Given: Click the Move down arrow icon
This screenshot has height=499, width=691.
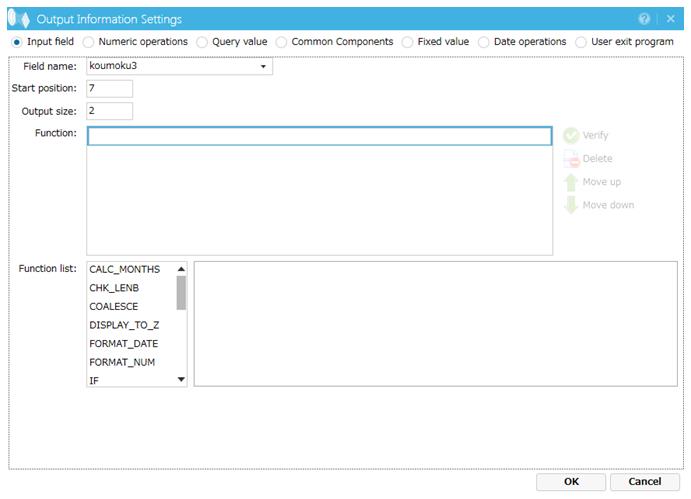Looking at the screenshot, I should (571, 205).
